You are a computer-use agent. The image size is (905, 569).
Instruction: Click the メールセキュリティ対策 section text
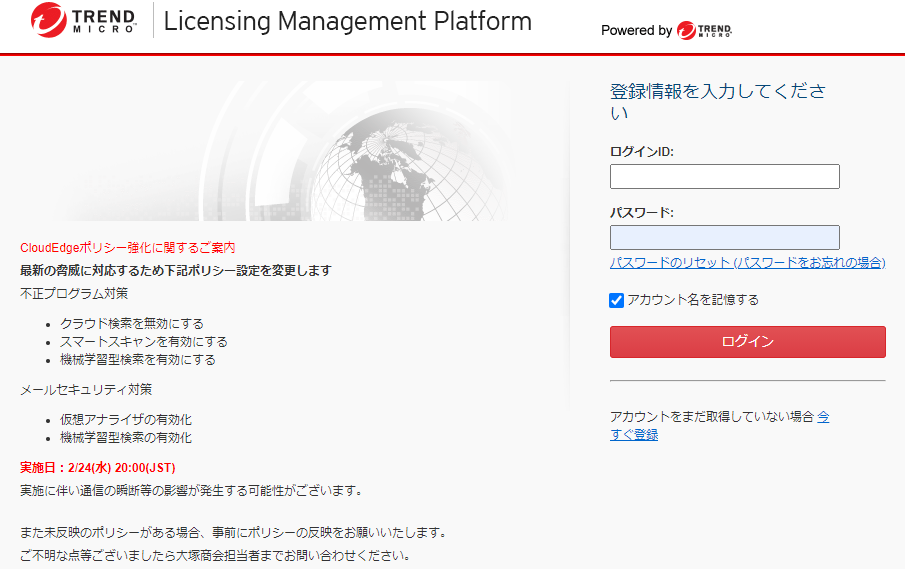pos(86,390)
